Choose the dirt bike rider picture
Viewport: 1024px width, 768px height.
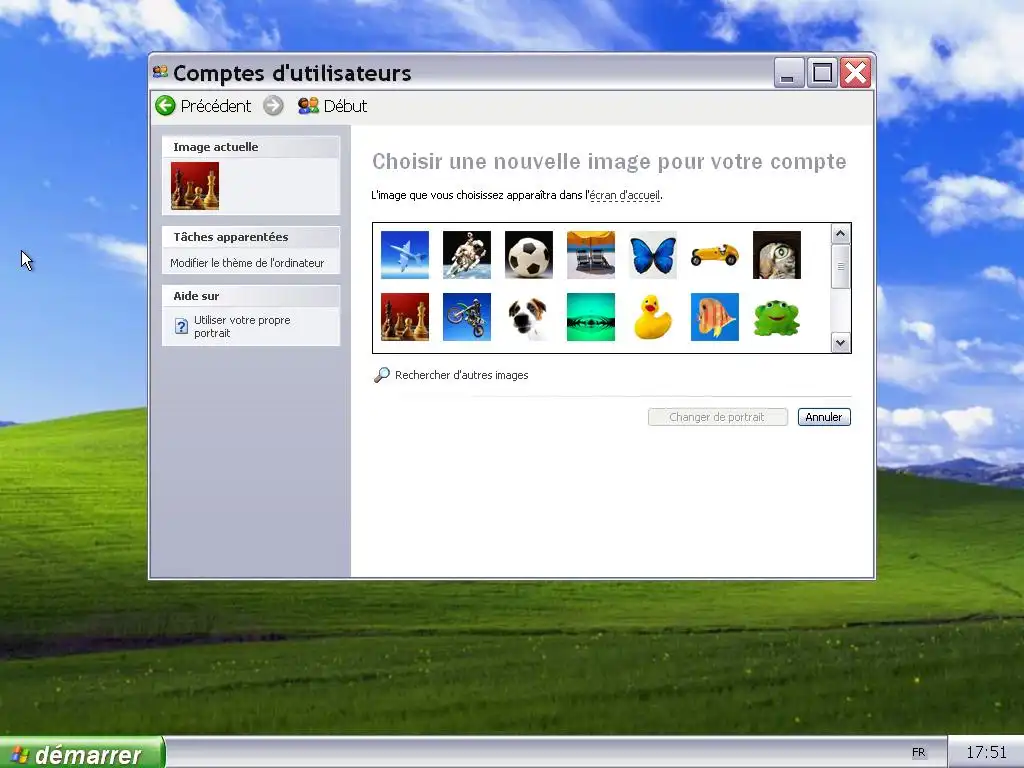(467, 317)
